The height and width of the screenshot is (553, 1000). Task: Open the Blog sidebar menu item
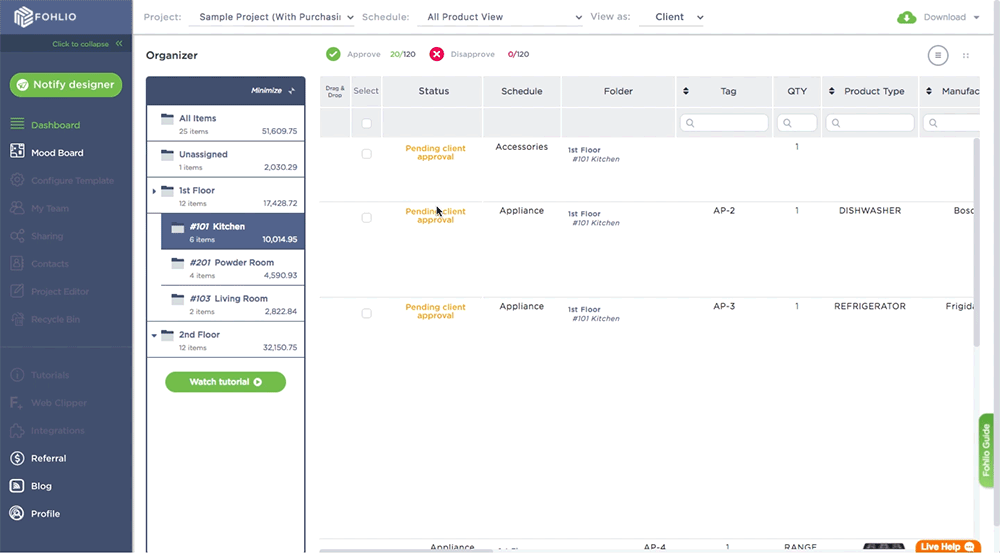pos(41,486)
